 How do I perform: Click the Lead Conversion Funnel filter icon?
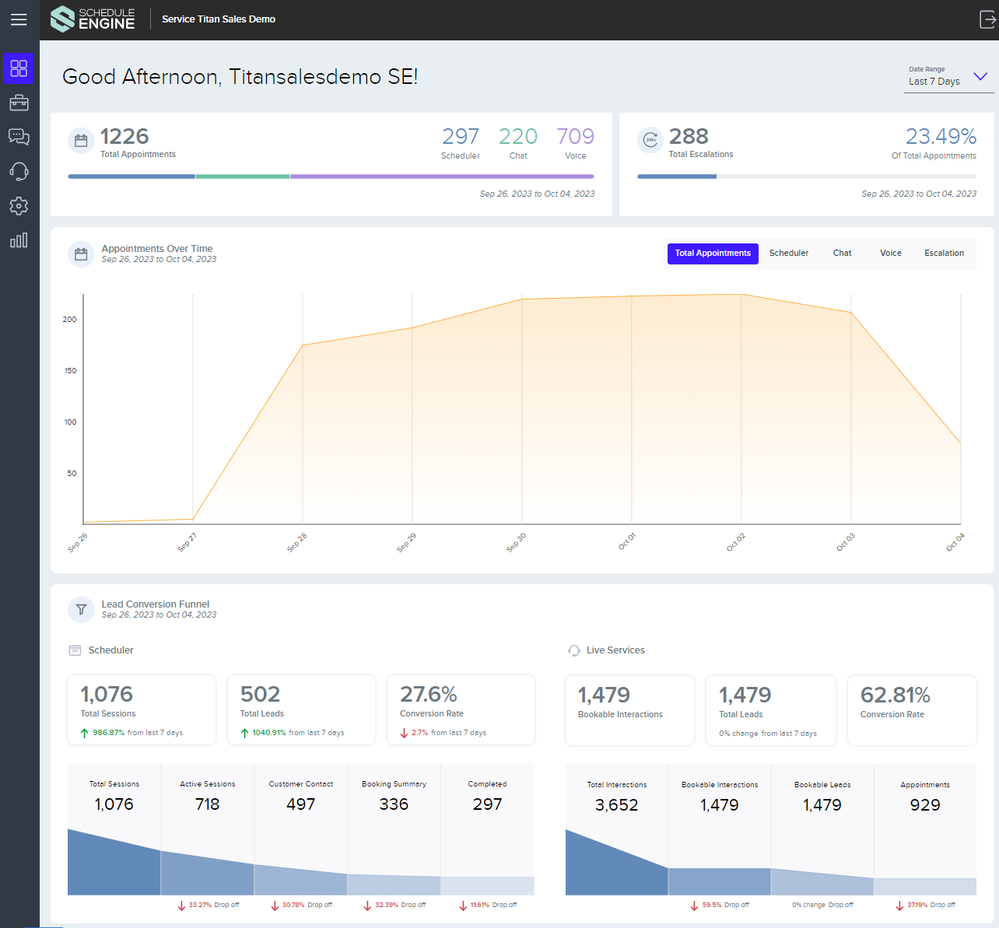[x=80, y=609]
